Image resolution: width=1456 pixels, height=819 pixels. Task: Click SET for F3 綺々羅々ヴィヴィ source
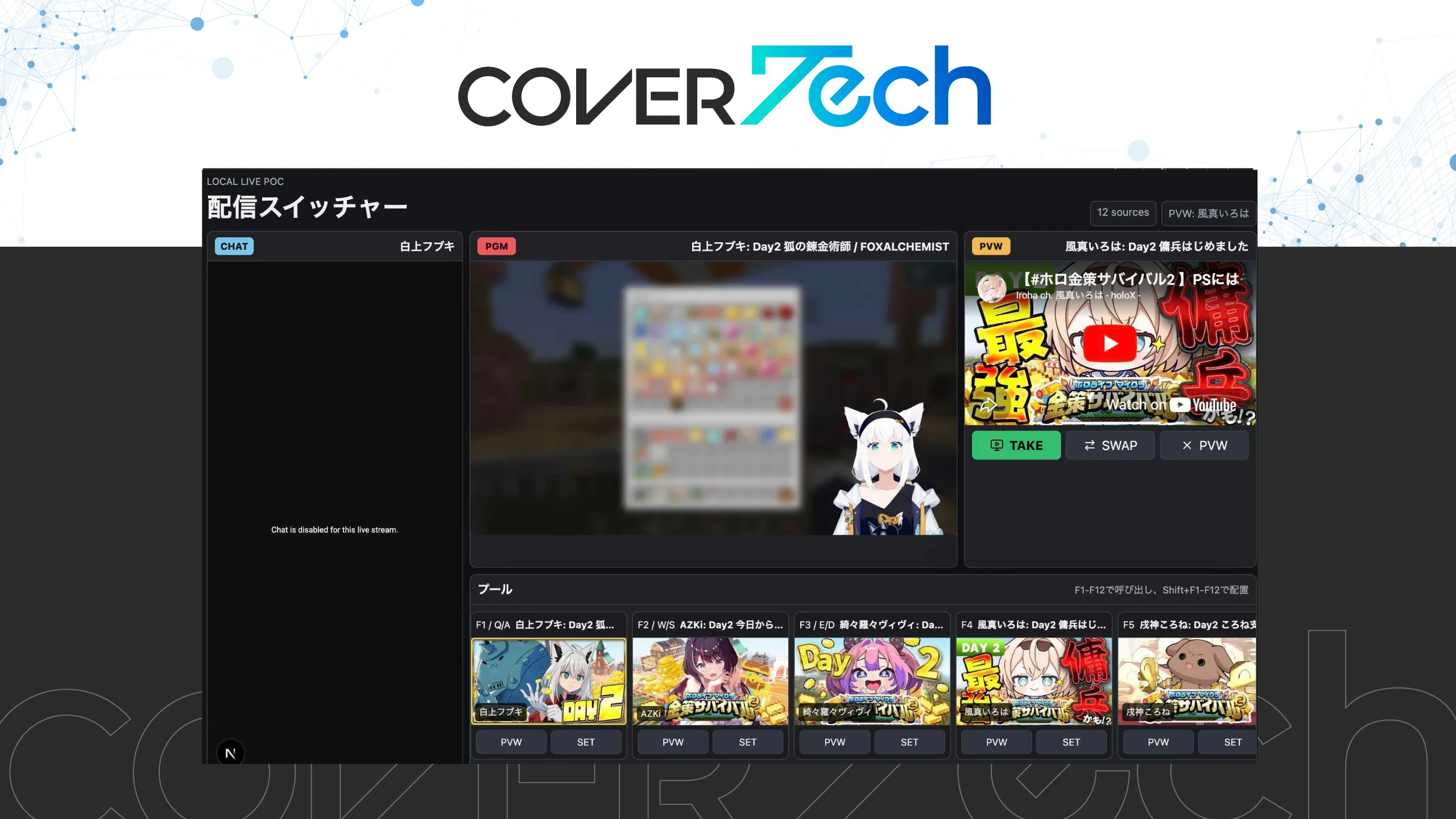click(x=909, y=742)
